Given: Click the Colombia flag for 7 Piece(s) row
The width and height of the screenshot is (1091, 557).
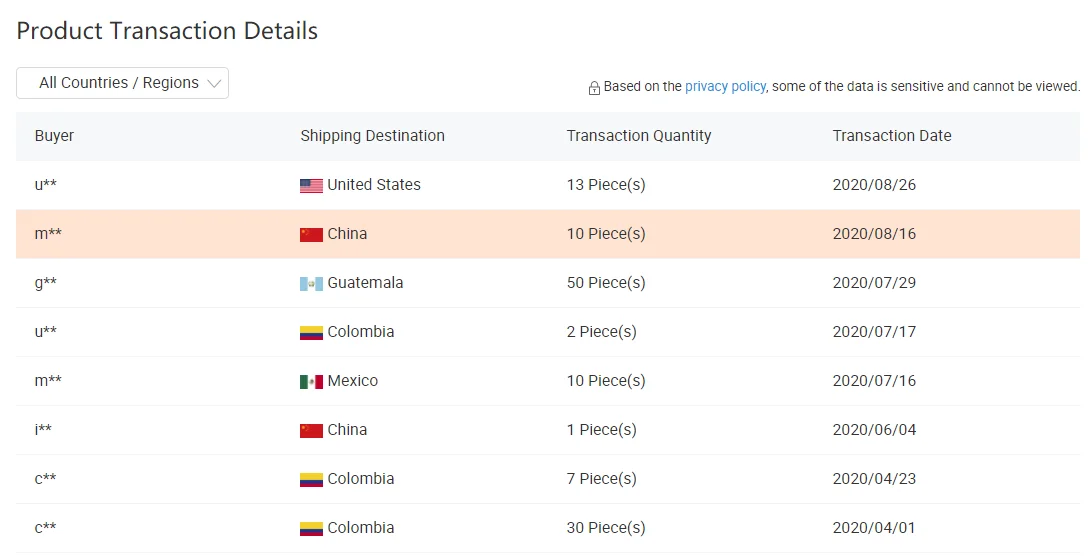Looking at the screenshot, I should 311,479.
